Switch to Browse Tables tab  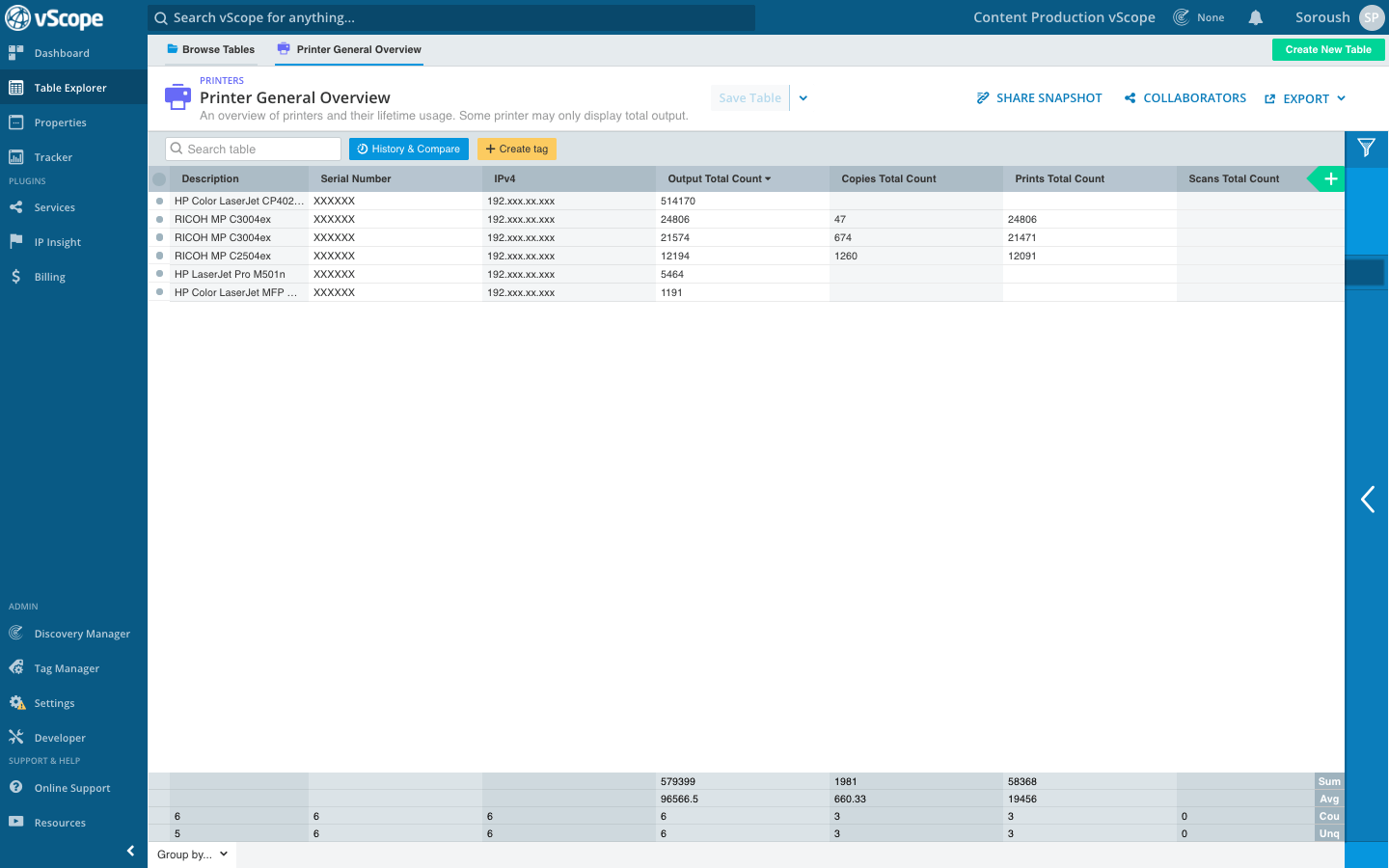(x=210, y=49)
